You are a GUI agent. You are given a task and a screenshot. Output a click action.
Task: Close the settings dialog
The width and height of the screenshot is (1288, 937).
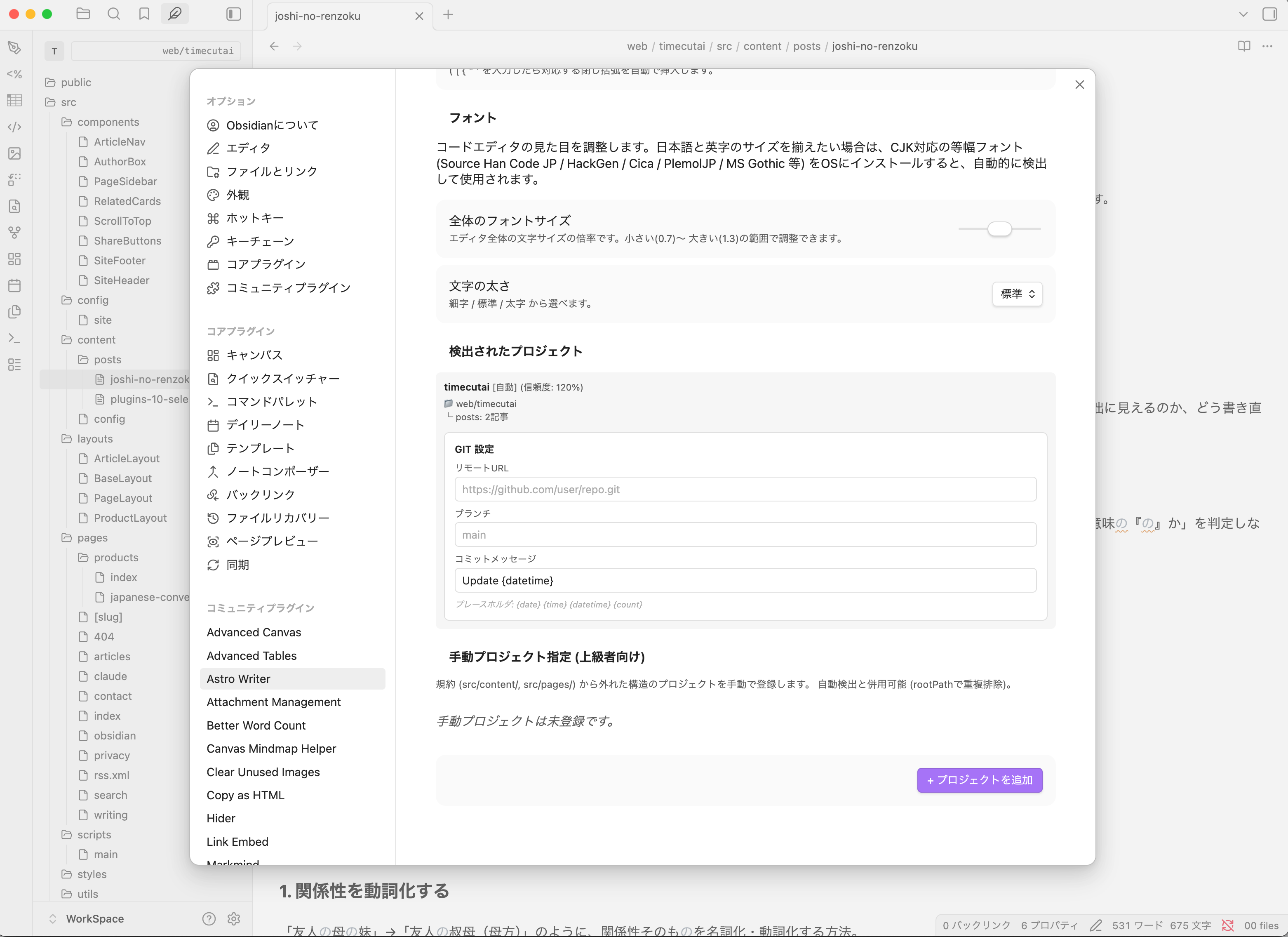pos(1079,85)
